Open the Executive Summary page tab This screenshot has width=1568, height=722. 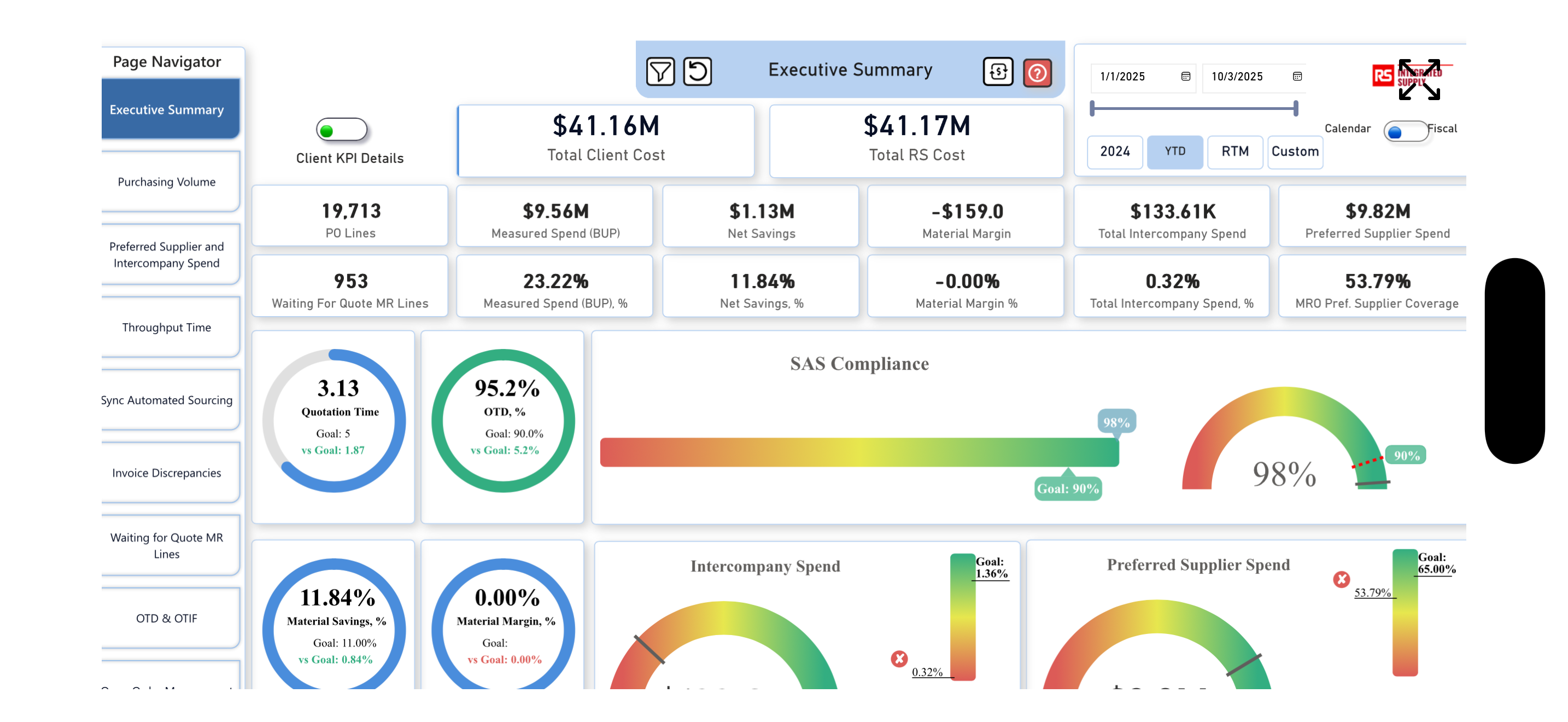point(170,109)
